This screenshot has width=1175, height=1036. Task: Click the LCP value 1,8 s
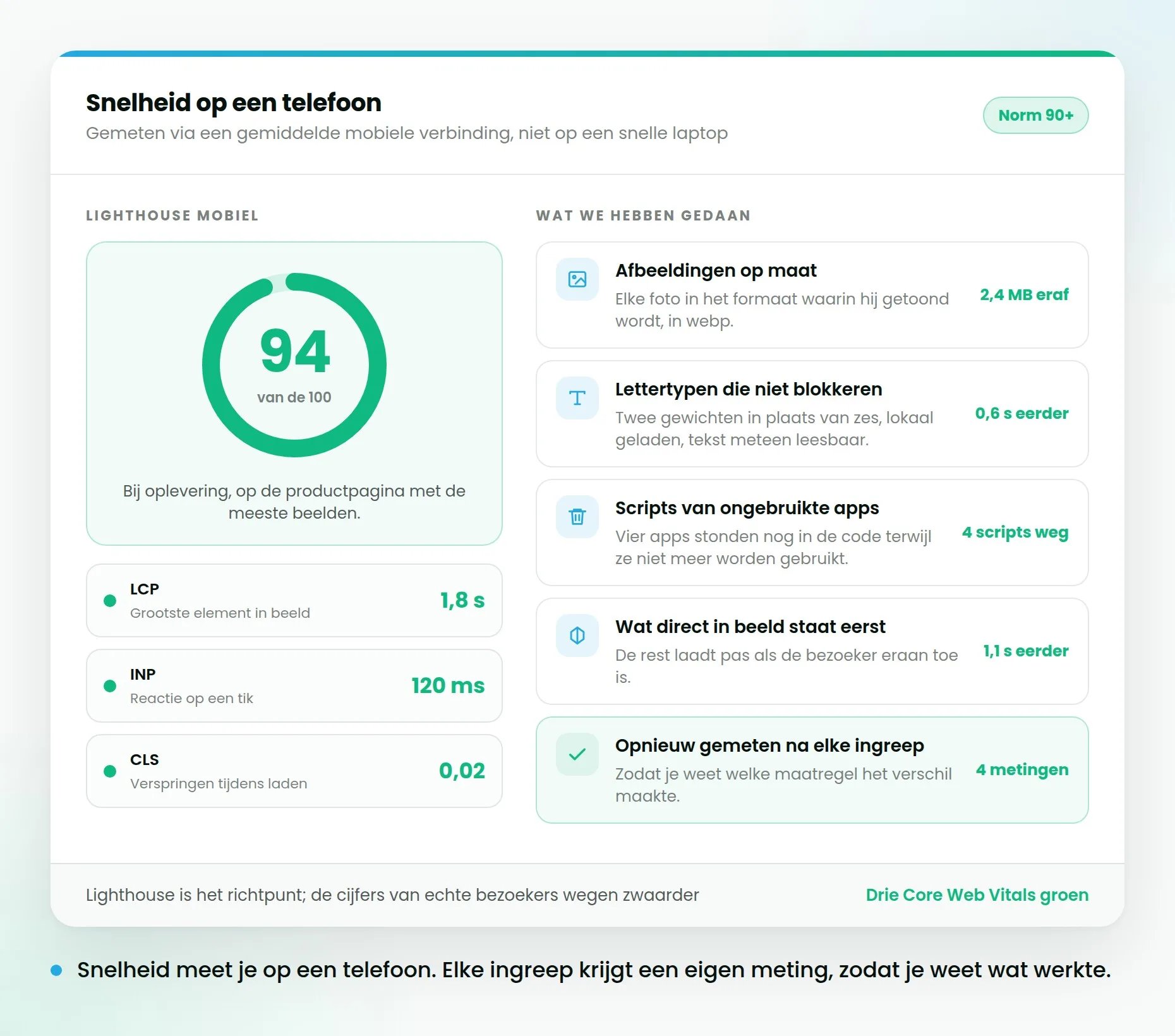coord(462,600)
